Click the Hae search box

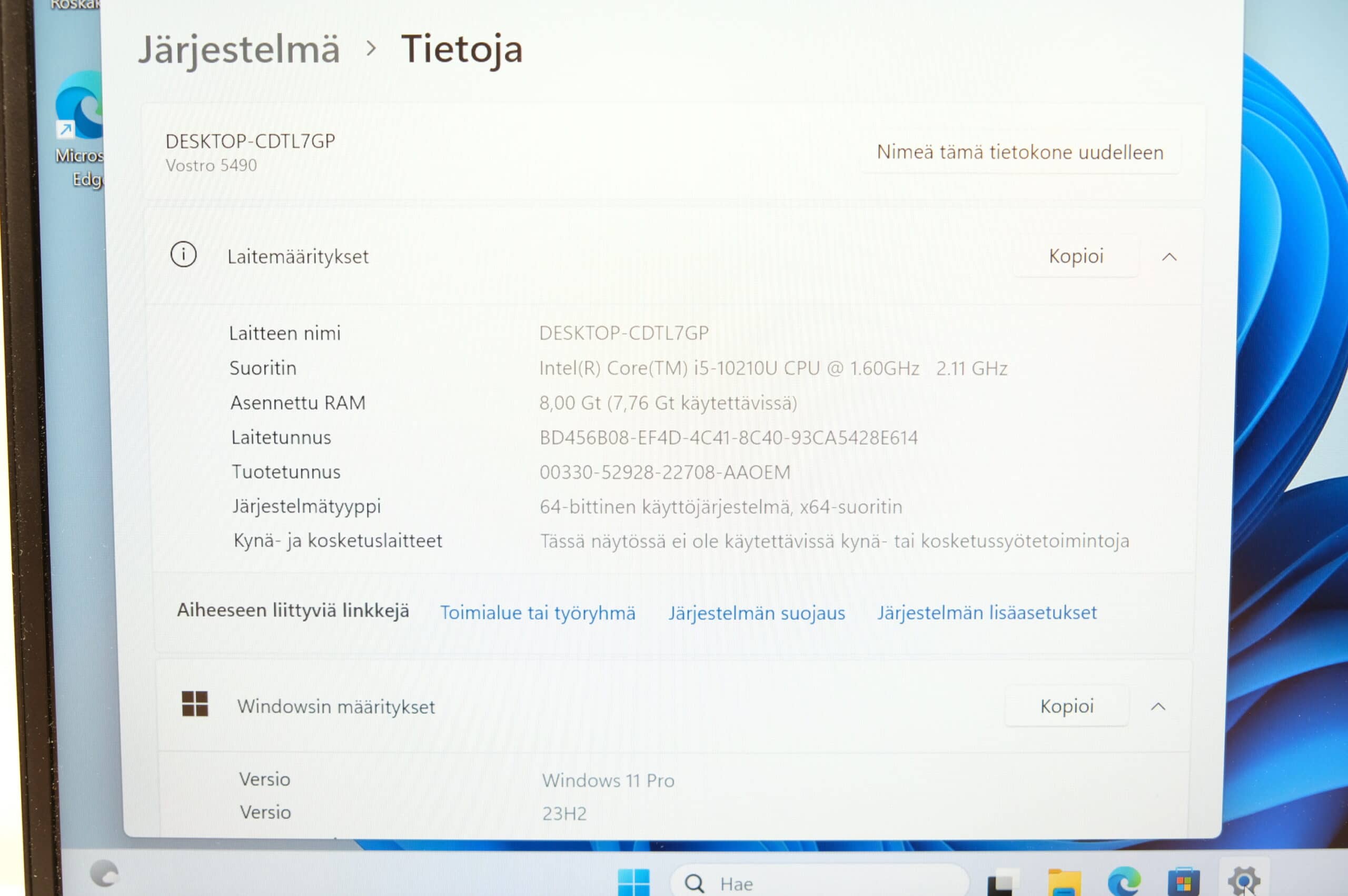pos(819,882)
